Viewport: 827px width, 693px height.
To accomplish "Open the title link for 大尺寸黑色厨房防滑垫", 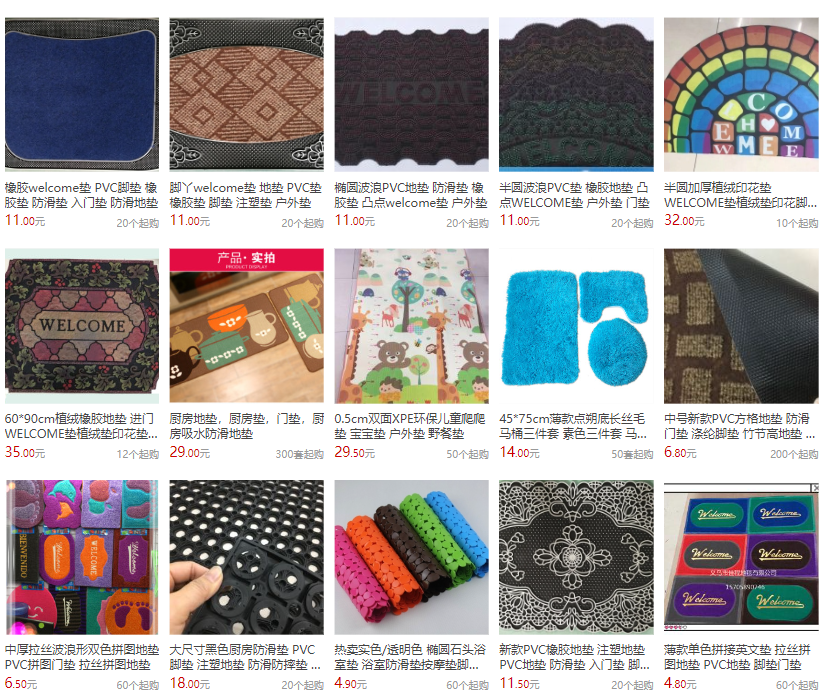I will point(245,657).
